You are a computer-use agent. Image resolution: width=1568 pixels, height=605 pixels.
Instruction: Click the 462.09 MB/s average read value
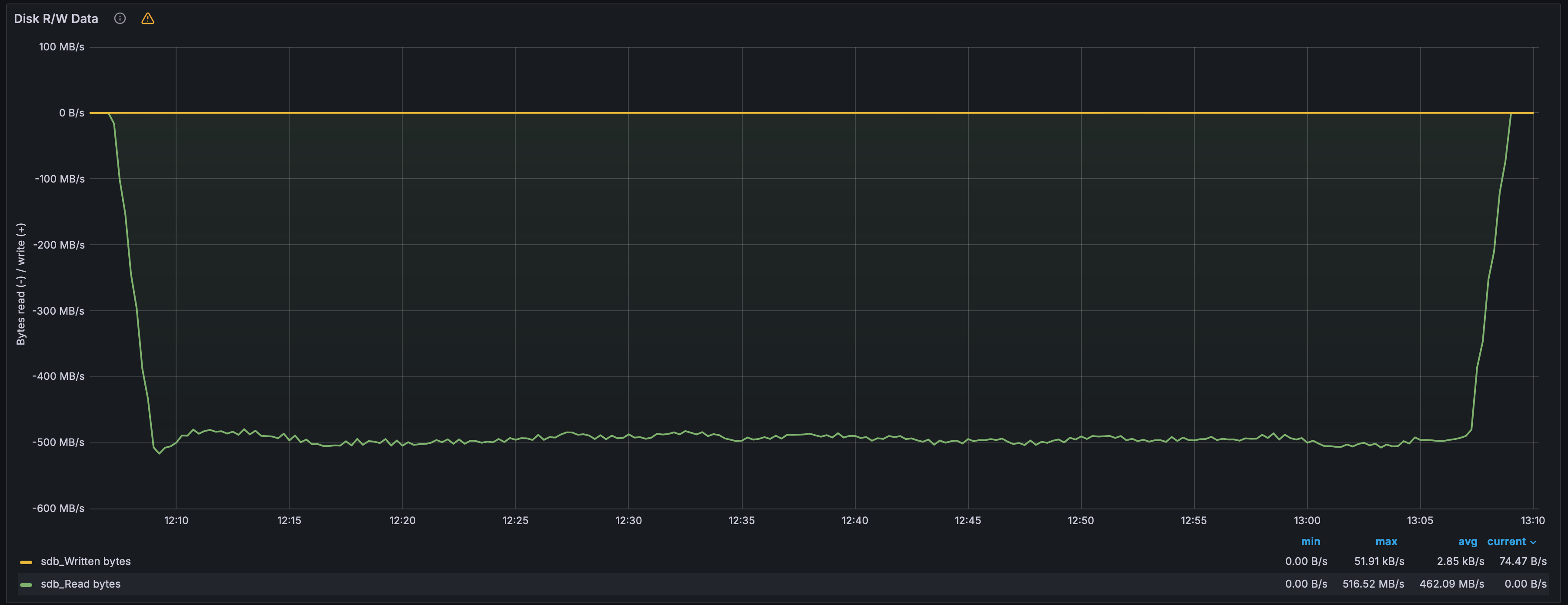(1452, 584)
